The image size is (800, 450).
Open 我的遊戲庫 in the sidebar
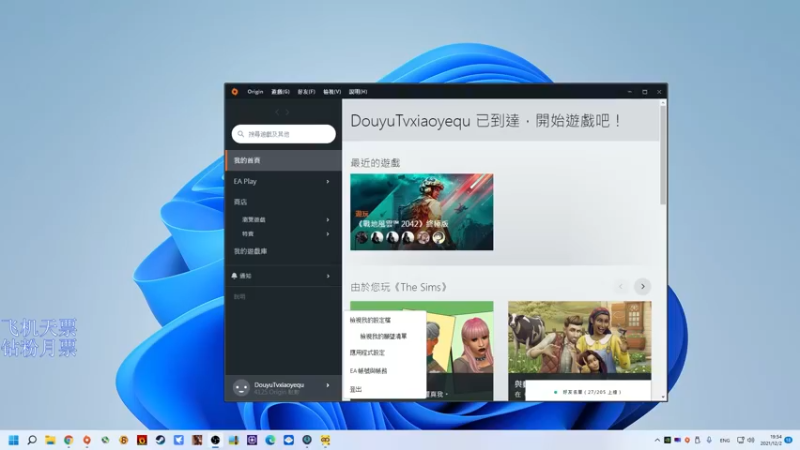(x=250, y=251)
